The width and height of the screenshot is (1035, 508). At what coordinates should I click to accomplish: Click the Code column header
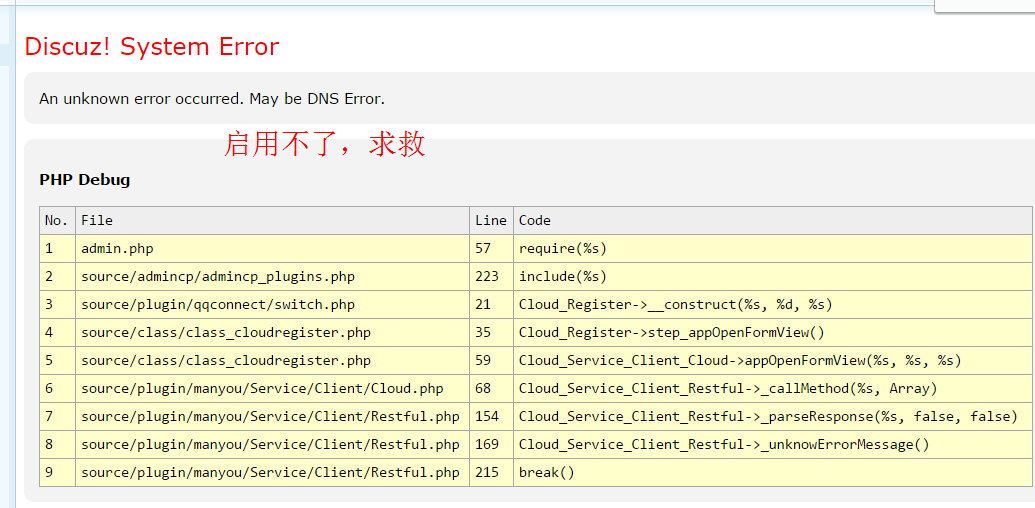pyautogui.click(x=535, y=220)
